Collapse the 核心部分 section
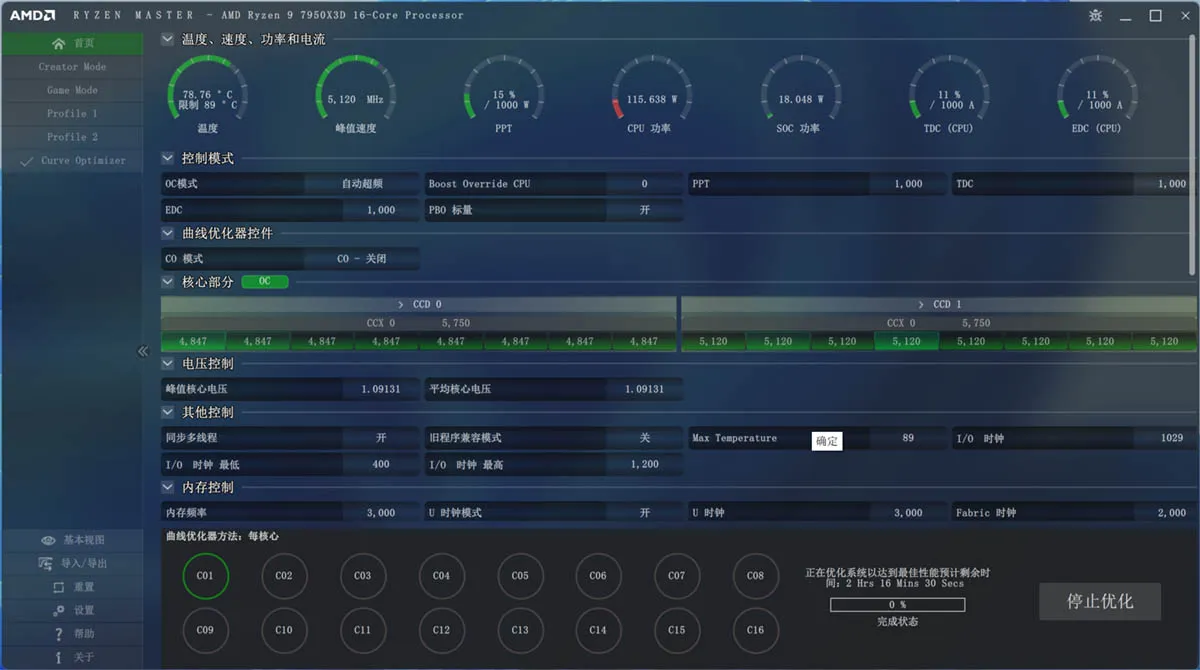 click(168, 282)
